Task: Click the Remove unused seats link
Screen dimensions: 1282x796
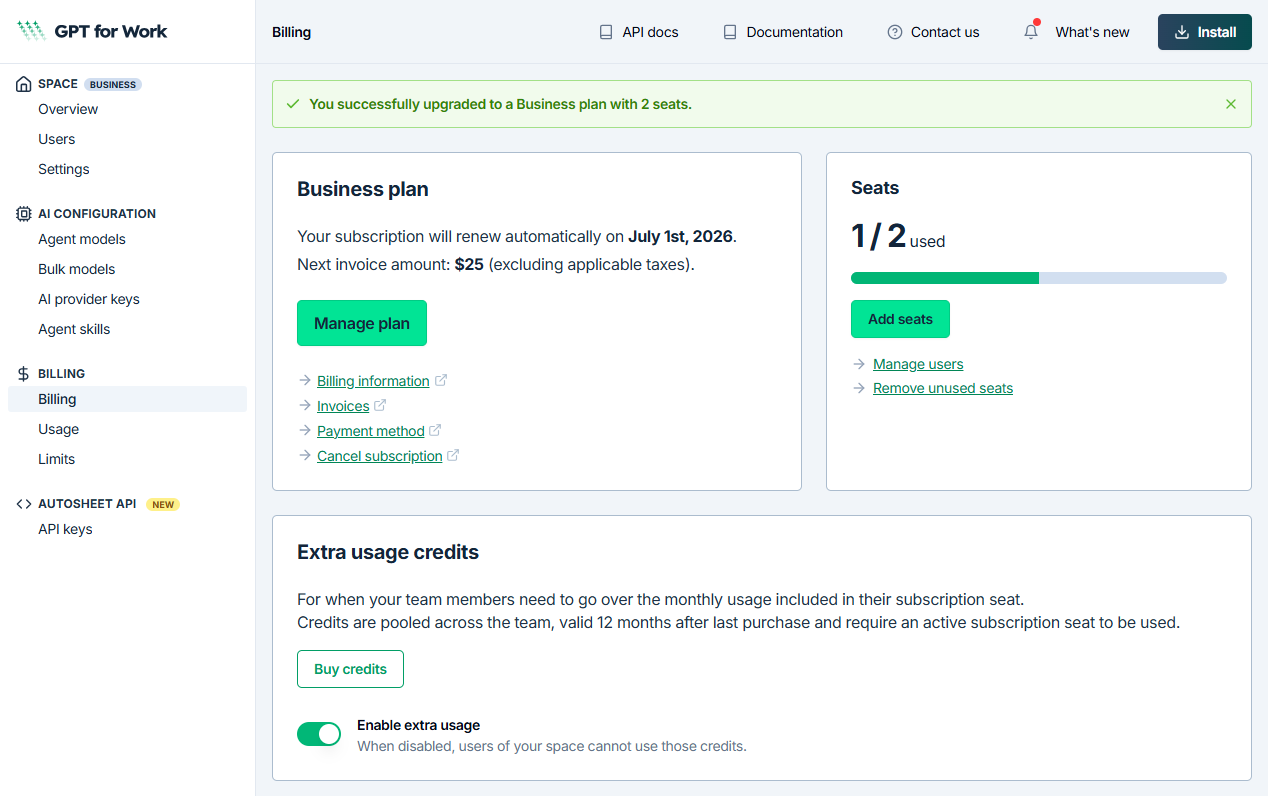Action: (x=943, y=388)
